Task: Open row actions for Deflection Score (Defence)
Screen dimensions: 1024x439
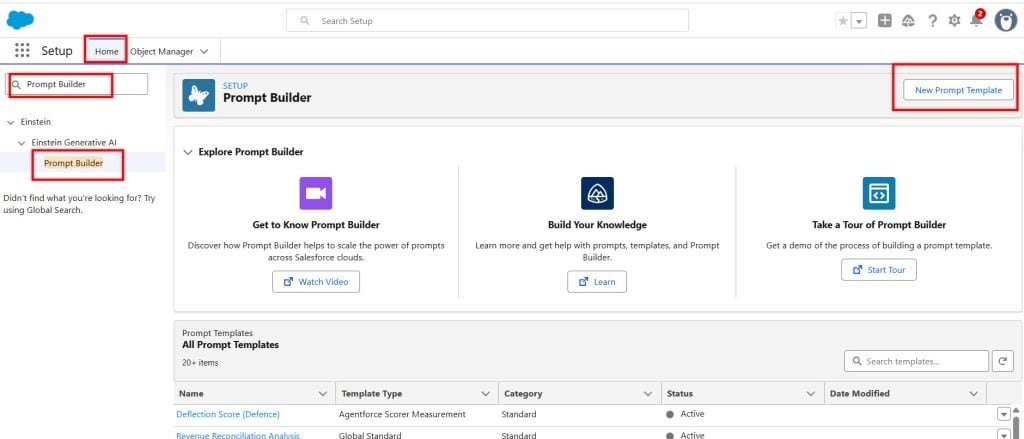Action: click(1004, 414)
